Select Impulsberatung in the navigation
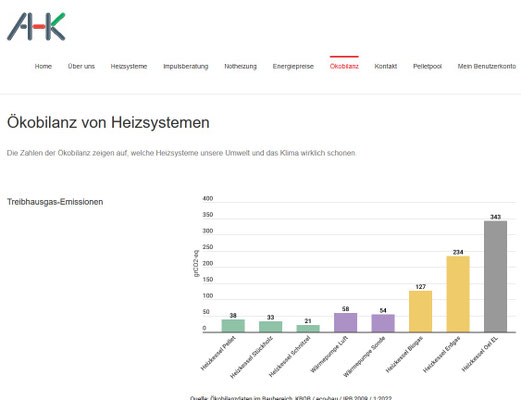The width and height of the screenshot is (521, 400). (x=186, y=66)
